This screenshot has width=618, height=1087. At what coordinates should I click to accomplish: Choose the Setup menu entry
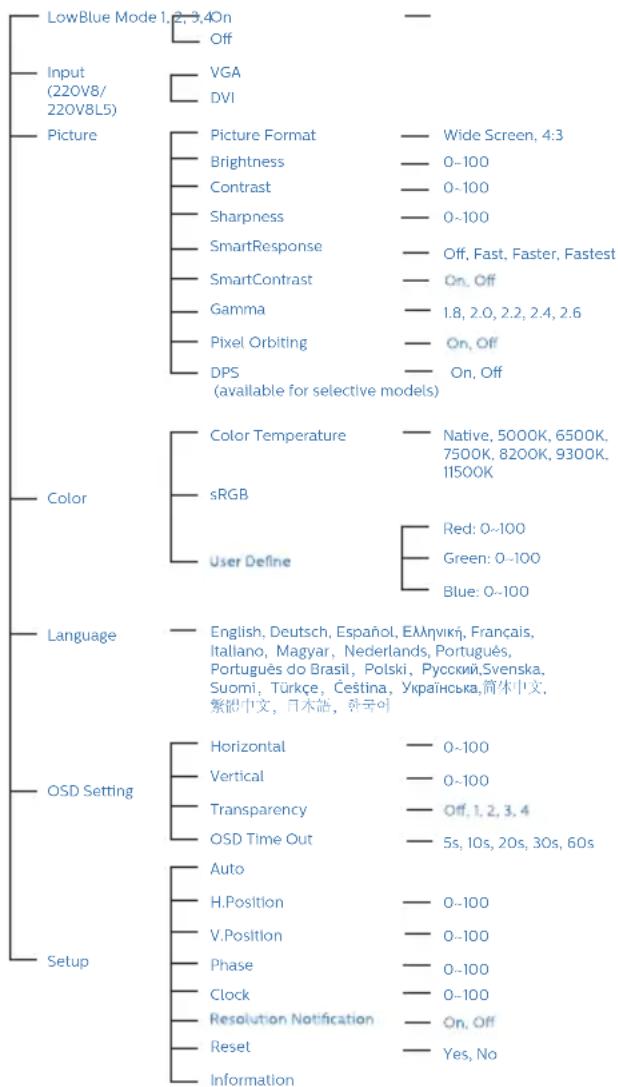click(67, 962)
